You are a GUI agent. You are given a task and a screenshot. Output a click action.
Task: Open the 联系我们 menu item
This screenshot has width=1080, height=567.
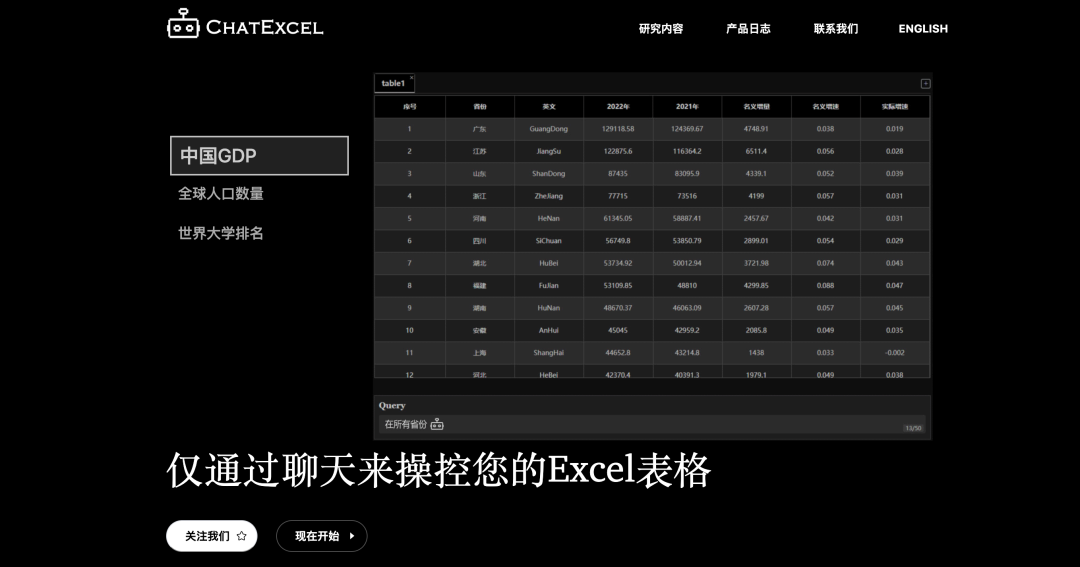[835, 28]
